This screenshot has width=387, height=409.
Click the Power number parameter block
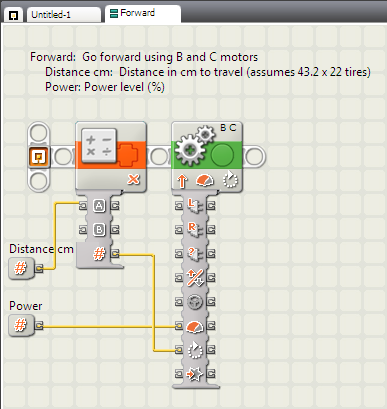(x=21, y=325)
